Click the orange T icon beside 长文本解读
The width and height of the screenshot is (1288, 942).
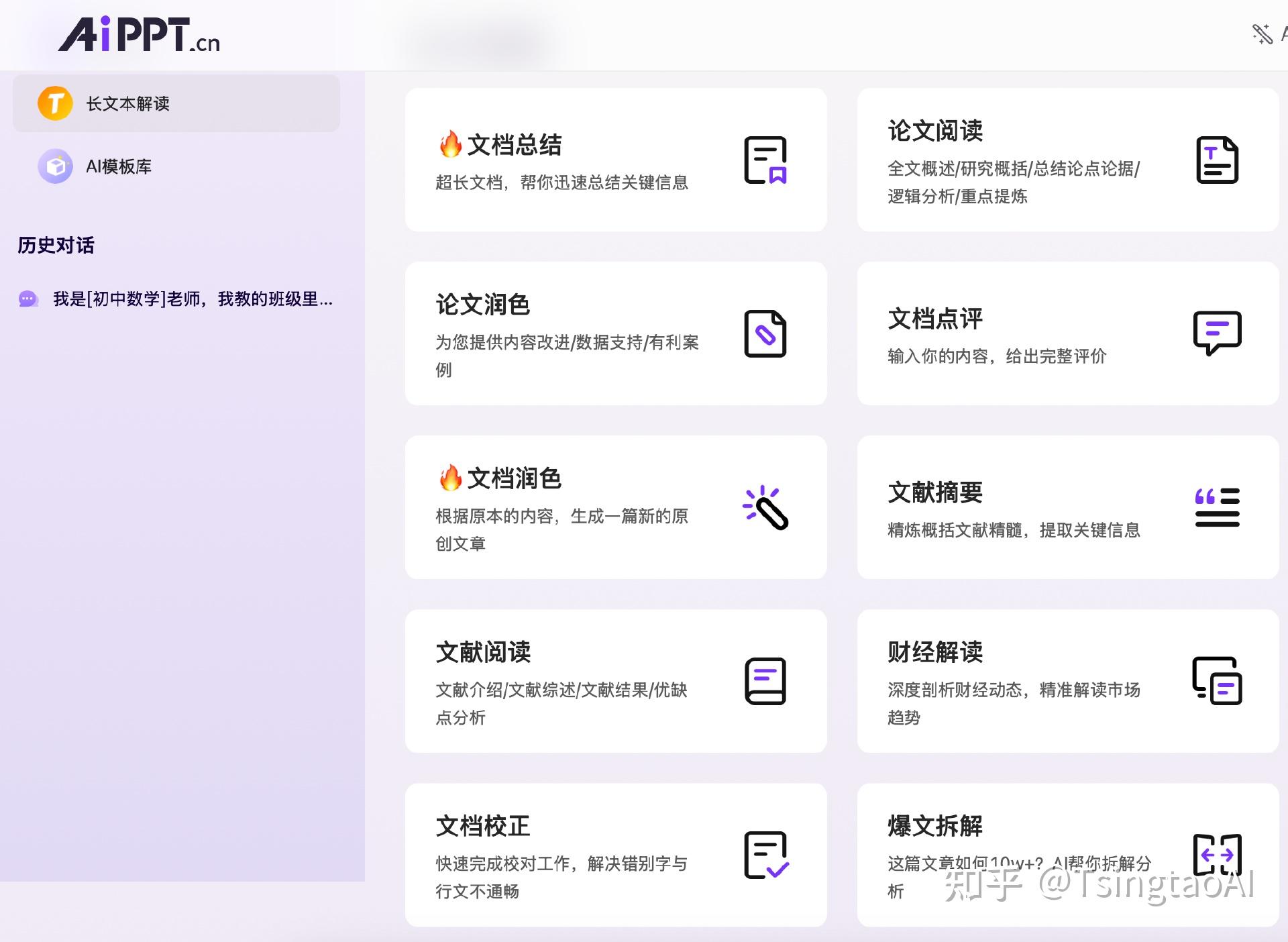(56, 103)
